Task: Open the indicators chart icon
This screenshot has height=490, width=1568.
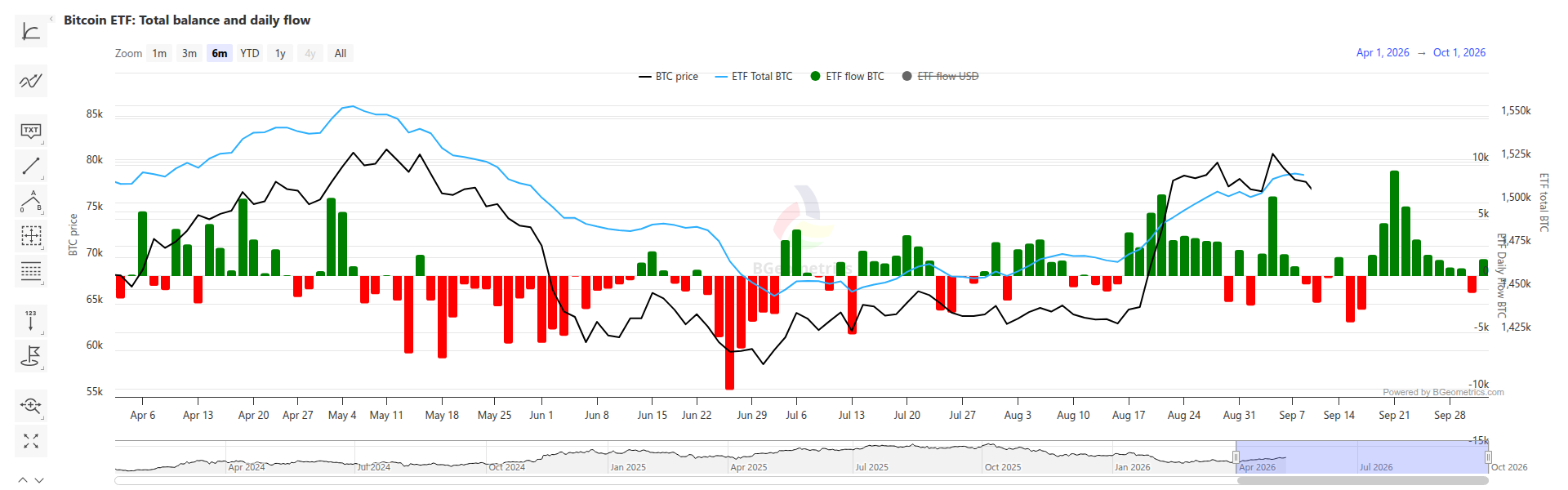Action: (x=31, y=32)
